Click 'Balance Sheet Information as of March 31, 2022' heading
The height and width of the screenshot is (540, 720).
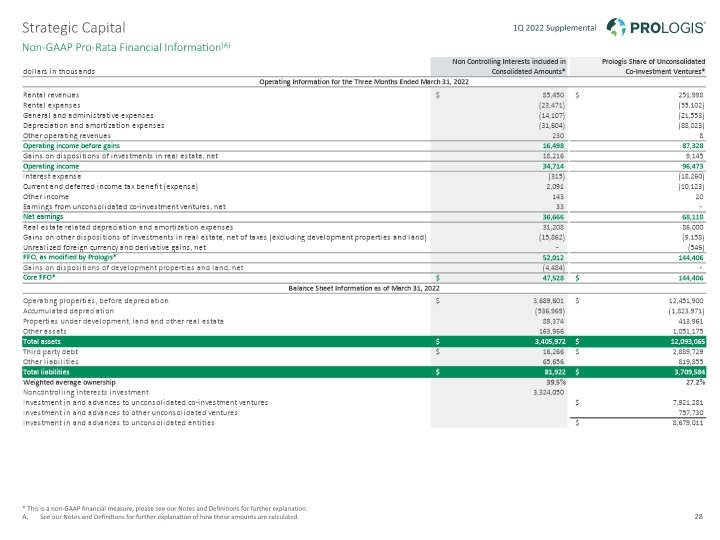tap(364, 288)
